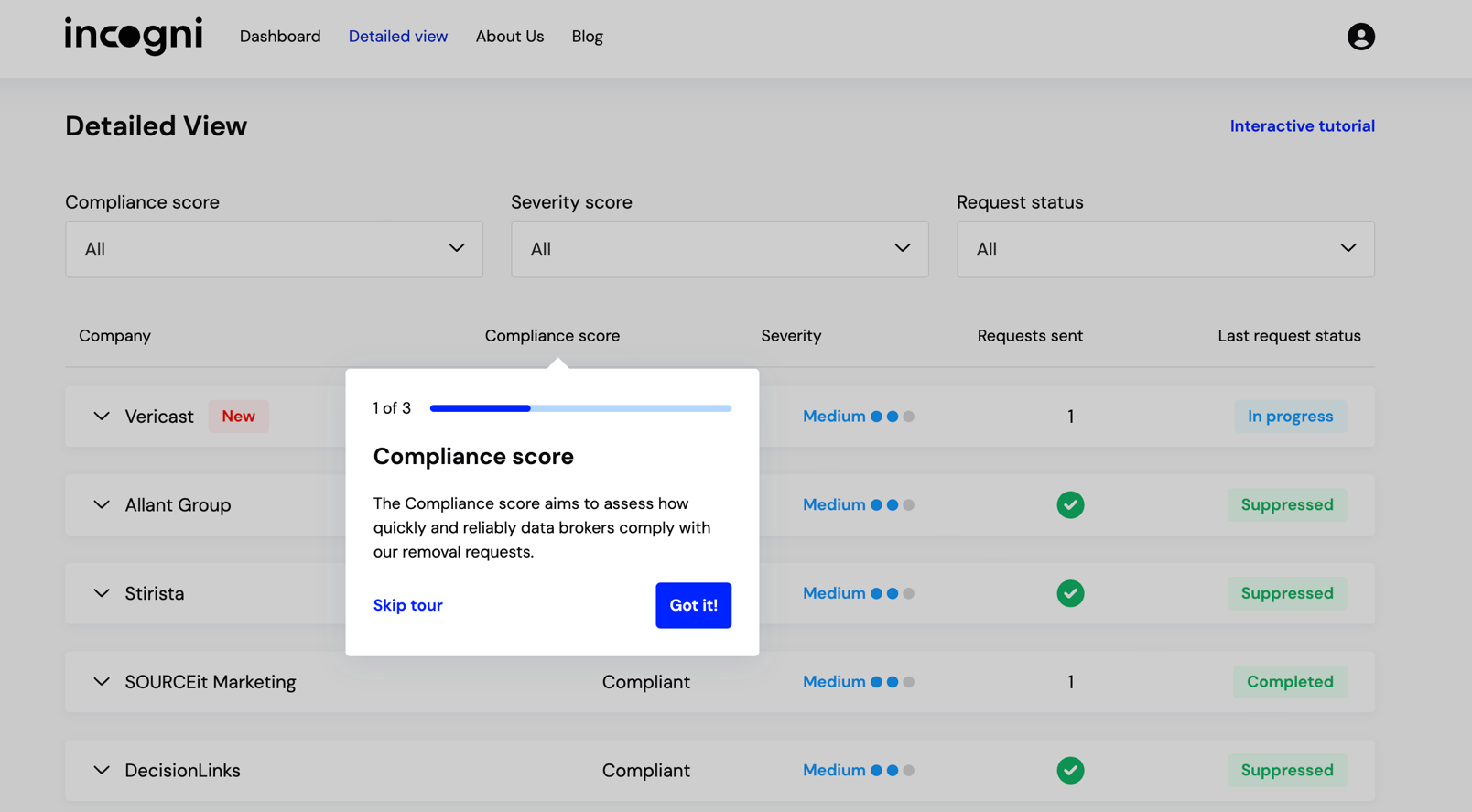1472x812 pixels.
Task: Skip the tour via Skip tour link
Action: tap(407, 605)
